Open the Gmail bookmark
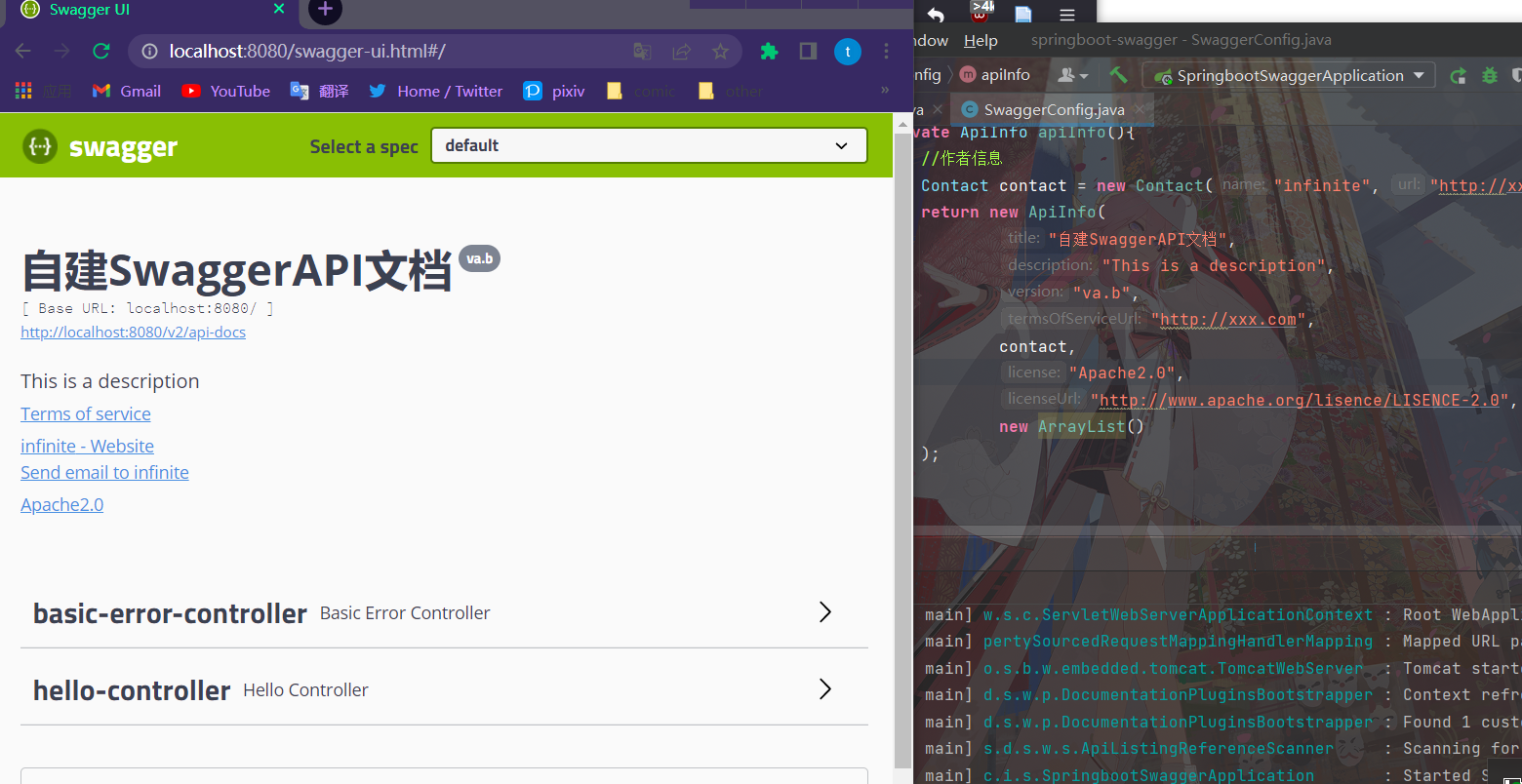 tap(127, 91)
